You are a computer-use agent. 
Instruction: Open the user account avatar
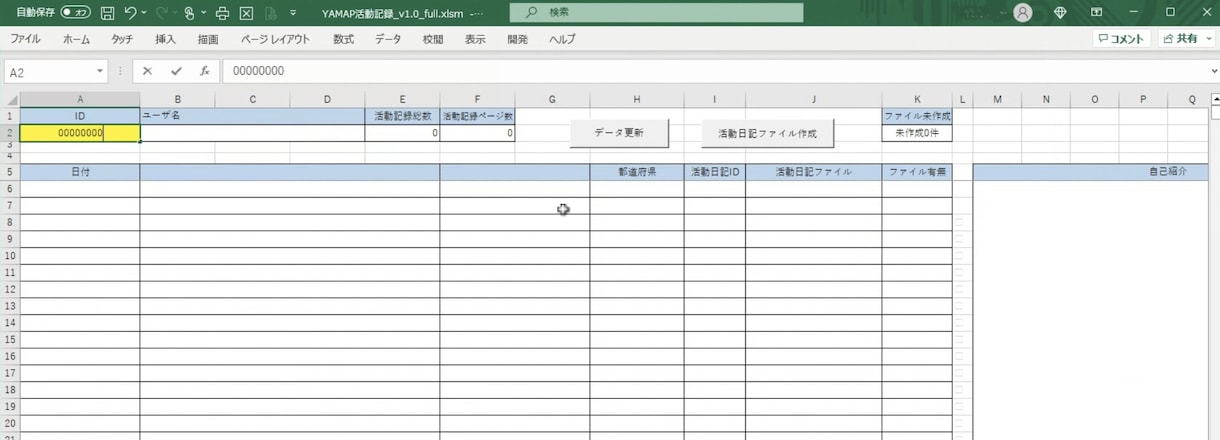(x=1022, y=13)
